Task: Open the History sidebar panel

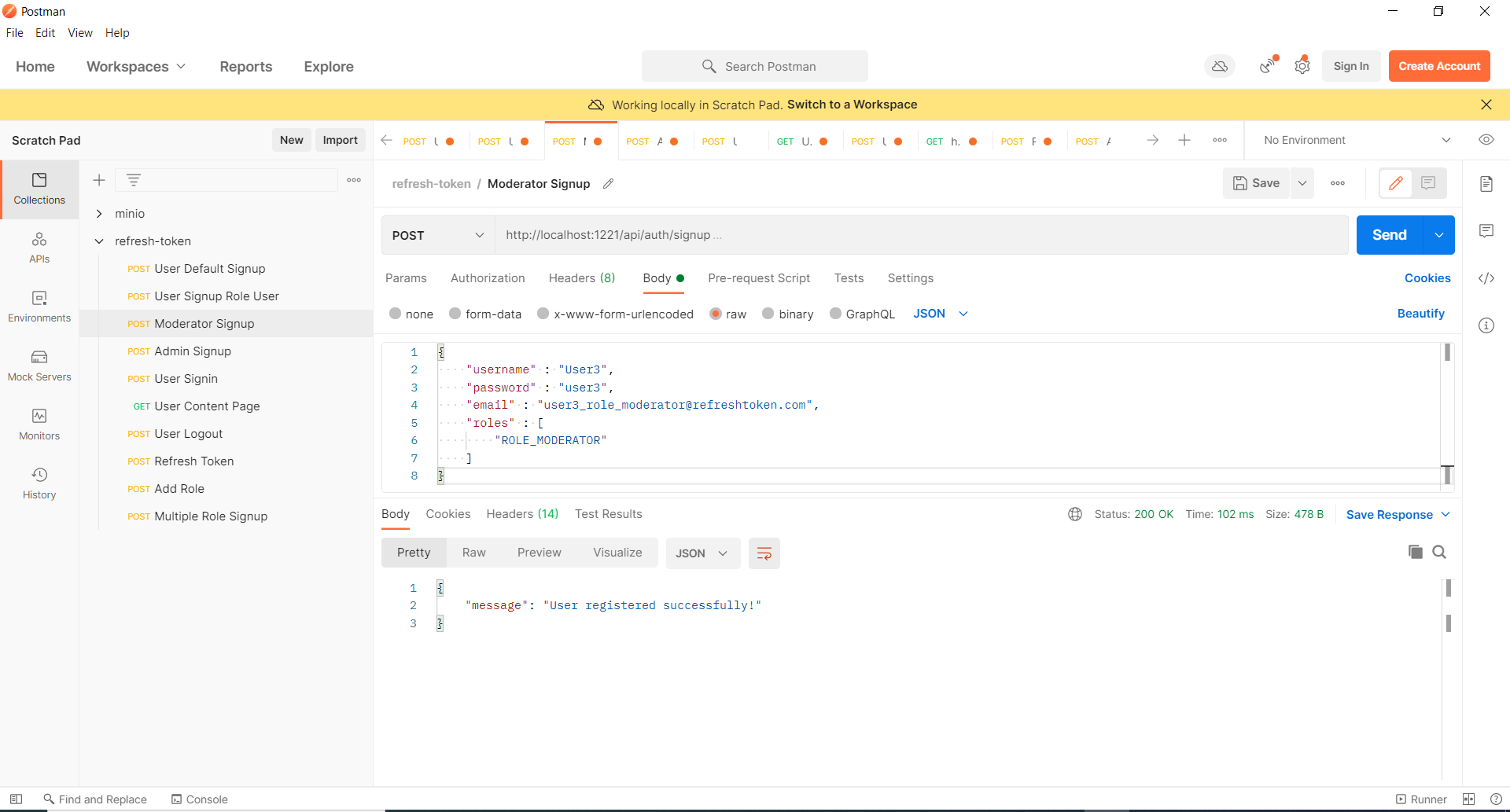Action: (x=39, y=483)
